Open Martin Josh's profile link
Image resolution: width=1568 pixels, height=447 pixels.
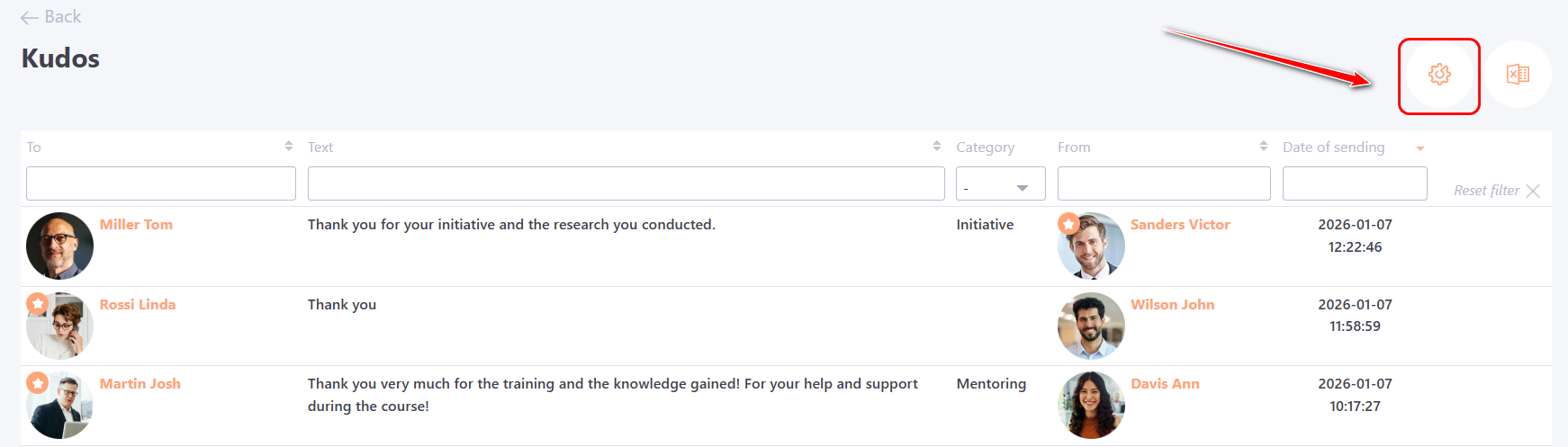tap(140, 384)
